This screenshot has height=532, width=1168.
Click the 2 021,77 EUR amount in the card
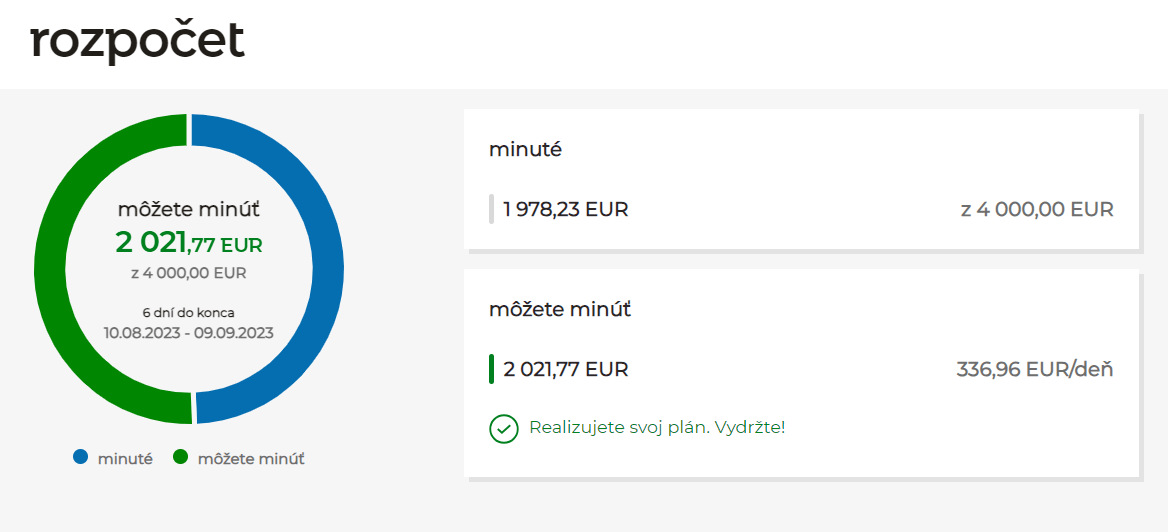(x=566, y=369)
